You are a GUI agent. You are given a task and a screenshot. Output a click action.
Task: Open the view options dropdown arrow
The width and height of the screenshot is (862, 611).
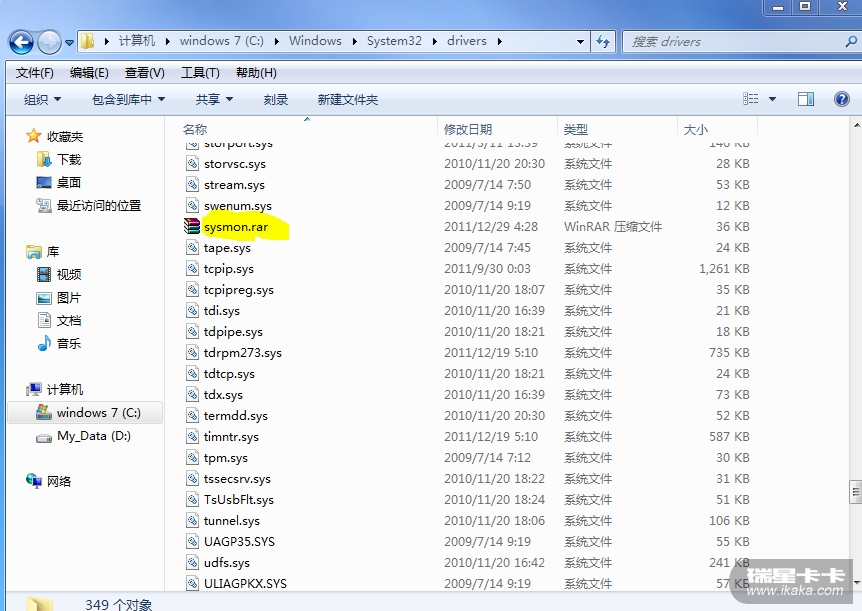click(x=772, y=99)
